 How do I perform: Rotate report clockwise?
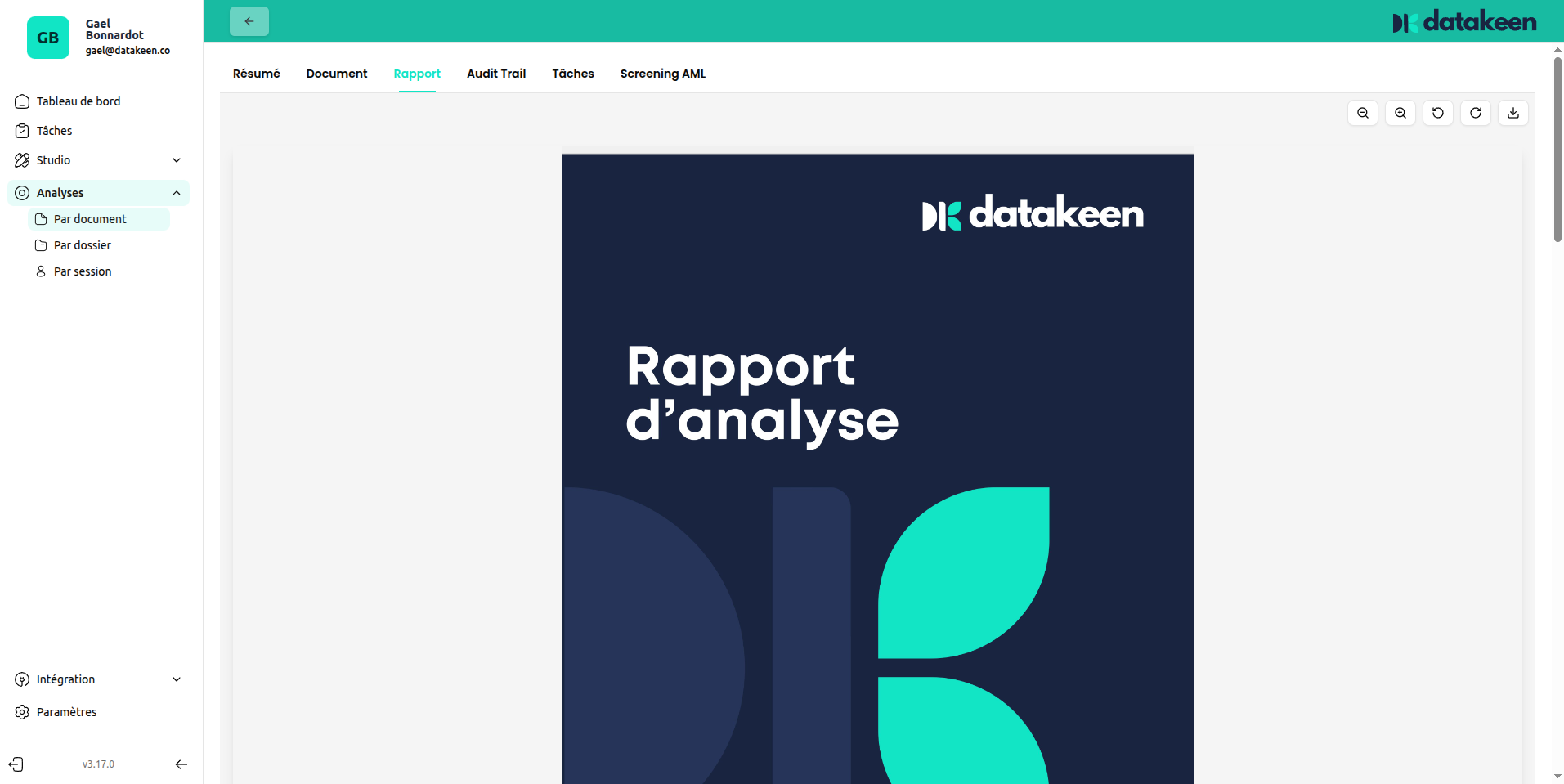click(x=1475, y=113)
